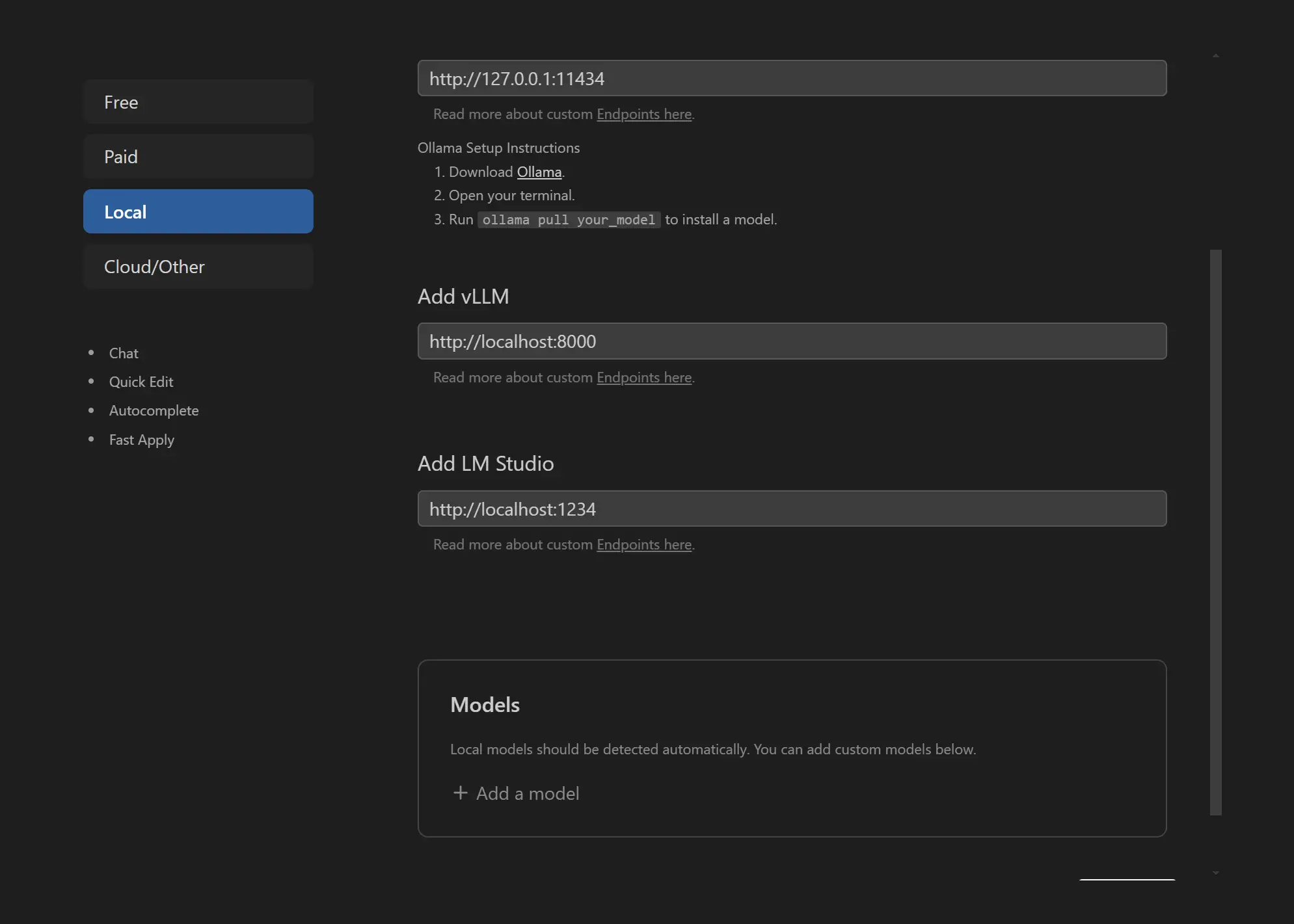The height and width of the screenshot is (924, 1294).
Task: Open the Free providers tab
Action: 198,102
